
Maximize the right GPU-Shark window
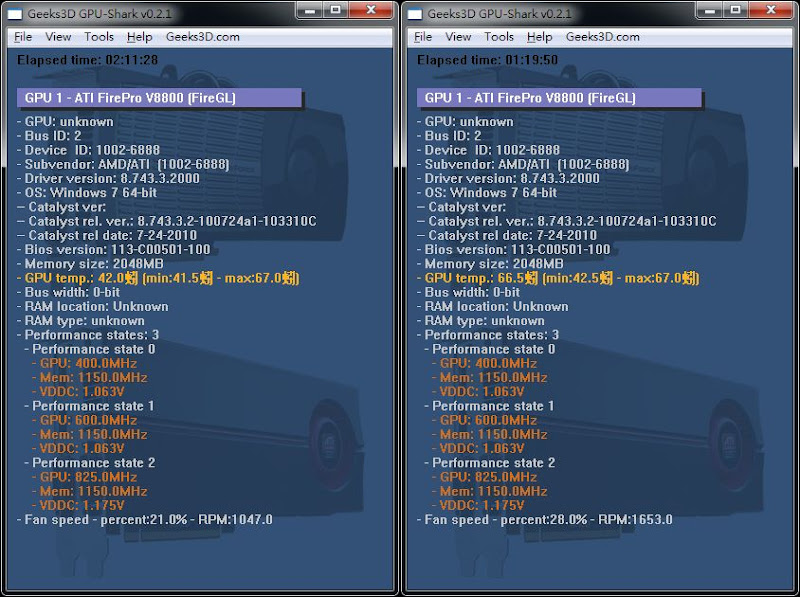[x=735, y=10]
